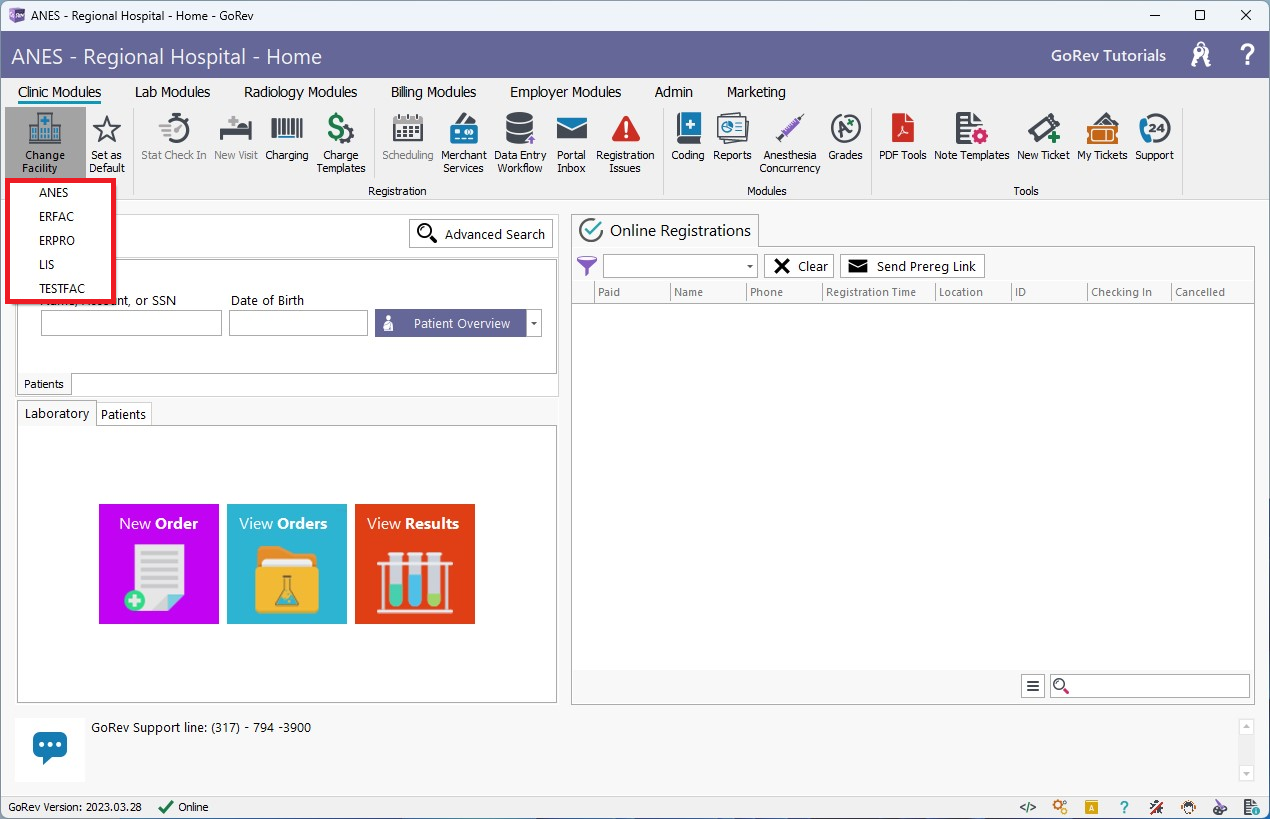The width and height of the screenshot is (1270, 819).
Task: Click the Patient Overview button
Action: [x=451, y=323]
